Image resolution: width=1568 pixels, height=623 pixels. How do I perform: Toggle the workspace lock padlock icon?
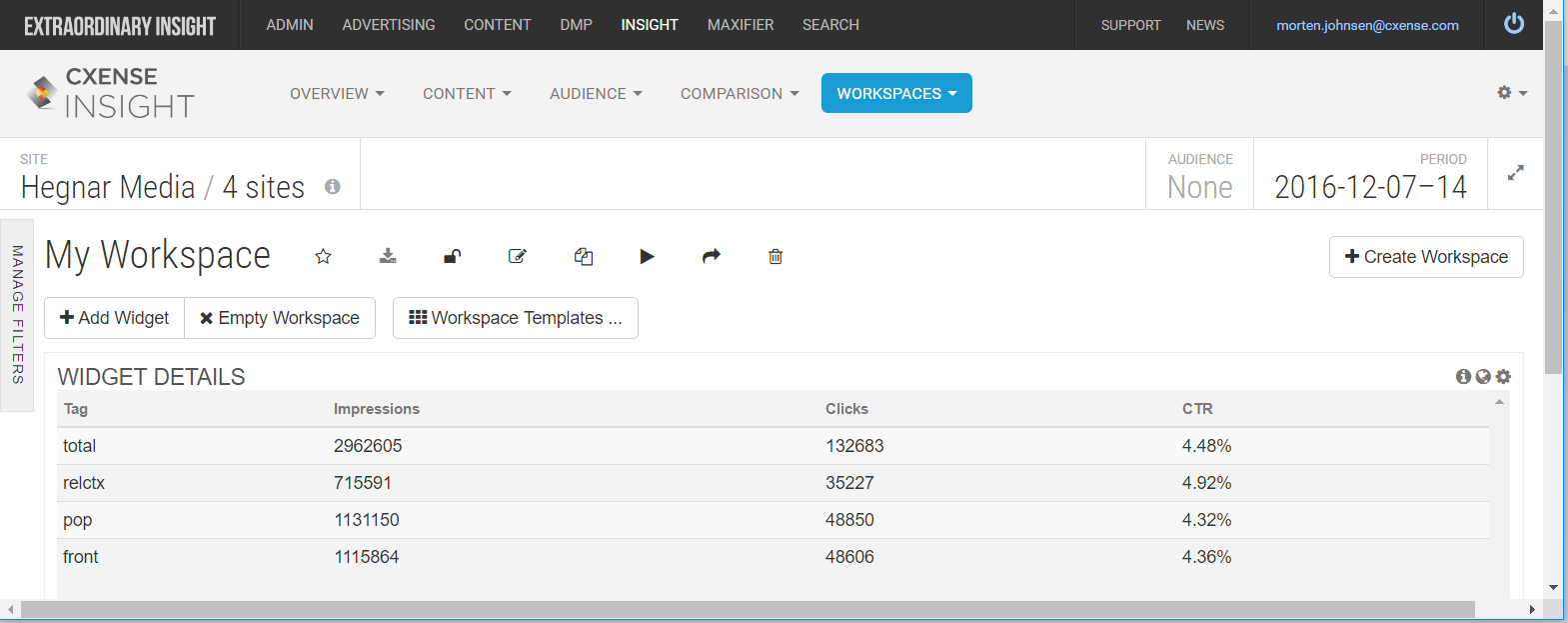[x=452, y=256]
